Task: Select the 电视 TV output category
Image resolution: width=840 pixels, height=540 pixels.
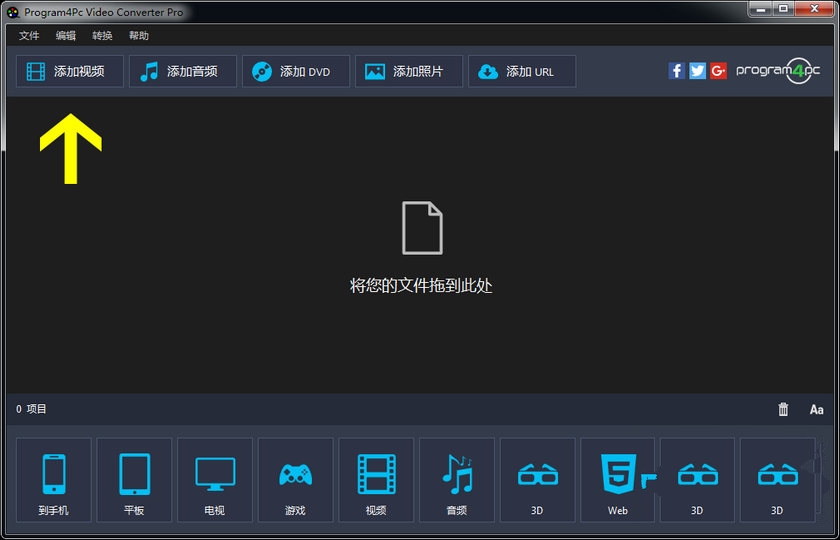Action: (215, 480)
